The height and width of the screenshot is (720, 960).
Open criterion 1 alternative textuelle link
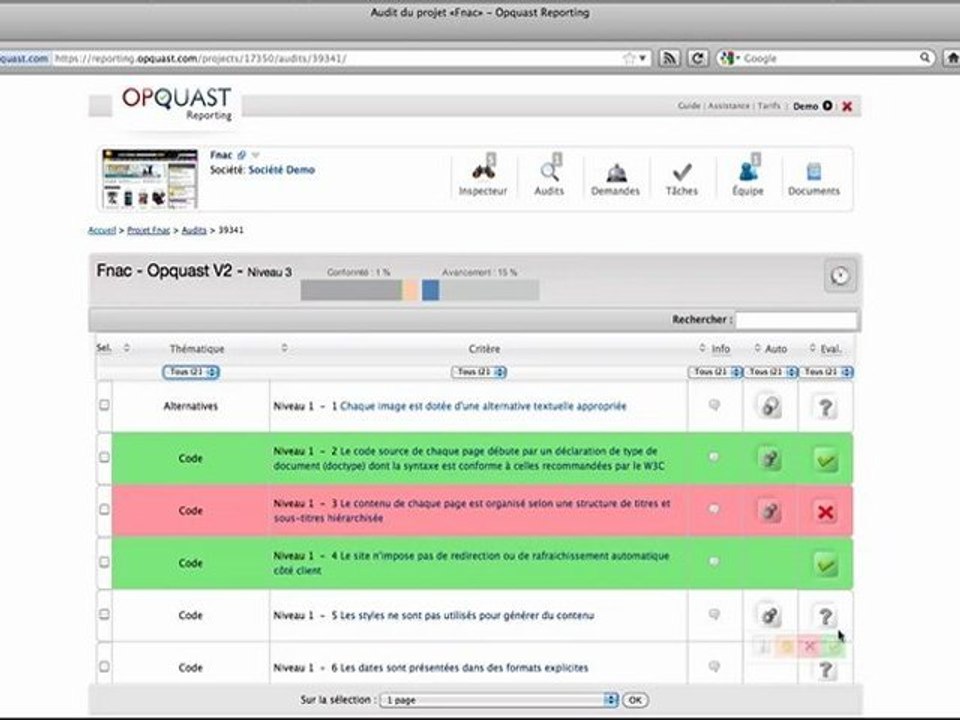[483, 406]
